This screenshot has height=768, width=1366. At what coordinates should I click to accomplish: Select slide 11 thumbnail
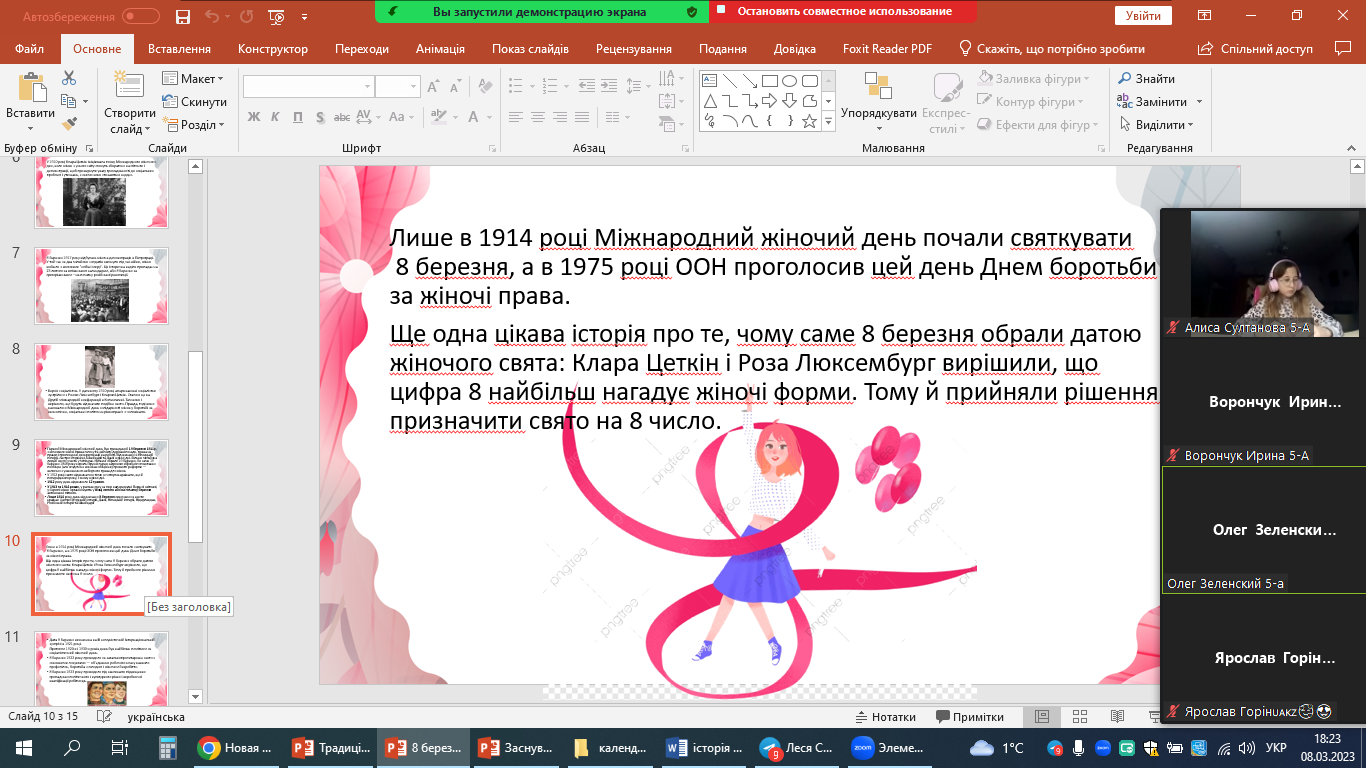click(x=102, y=668)
